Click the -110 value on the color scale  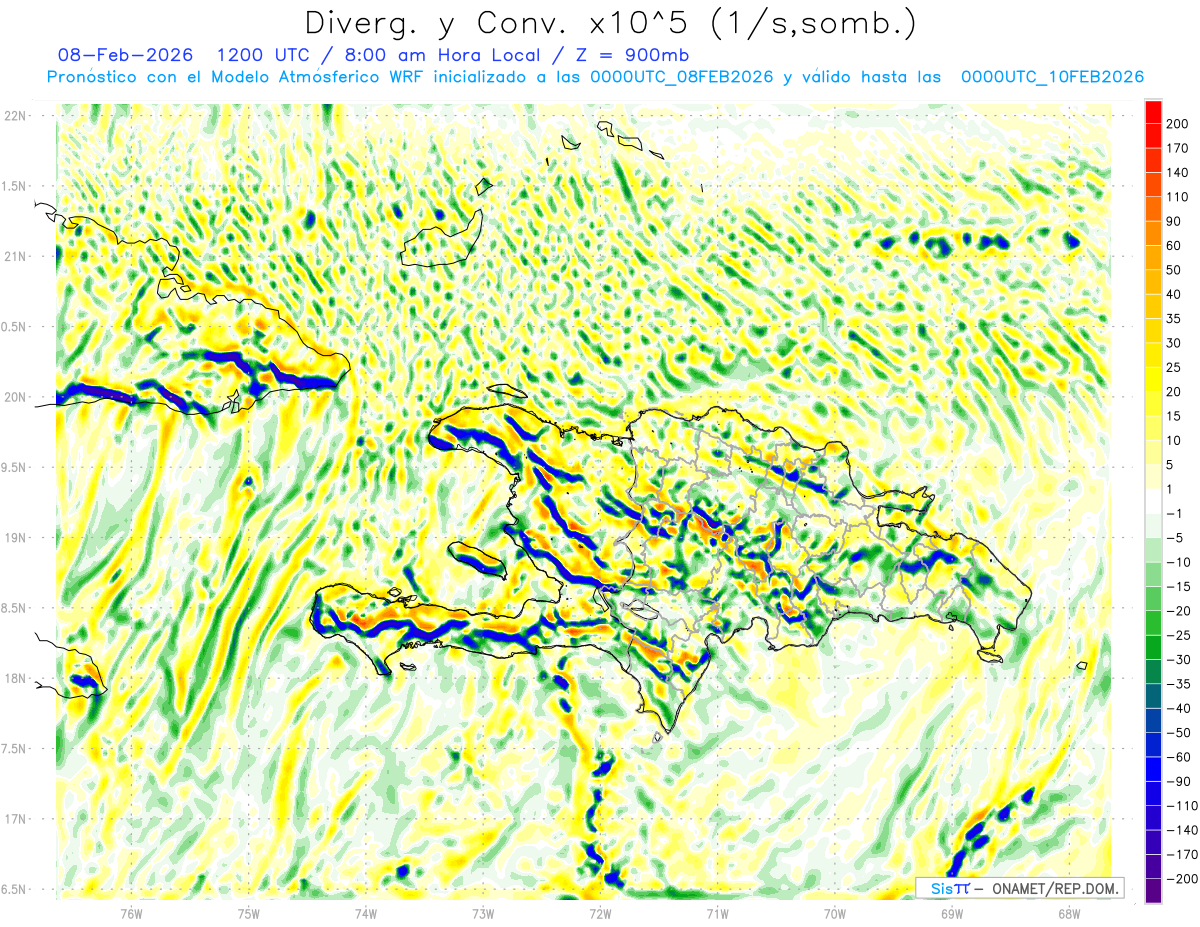[x=1181, y=805]
